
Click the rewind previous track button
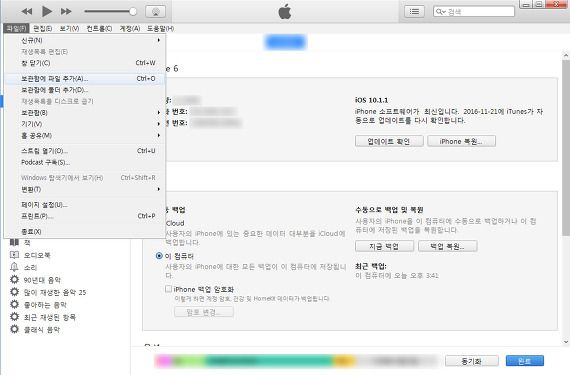click(x=27, y=12)
